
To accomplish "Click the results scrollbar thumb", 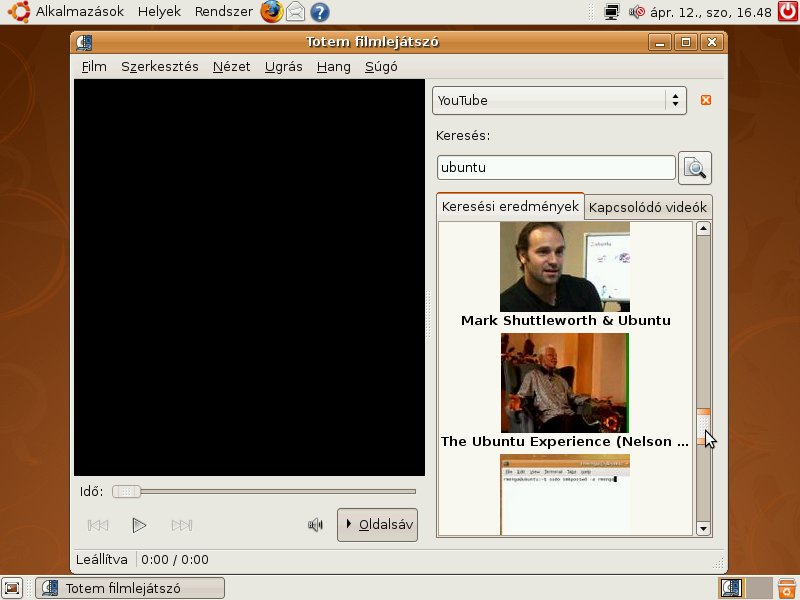I will [704, 426].
